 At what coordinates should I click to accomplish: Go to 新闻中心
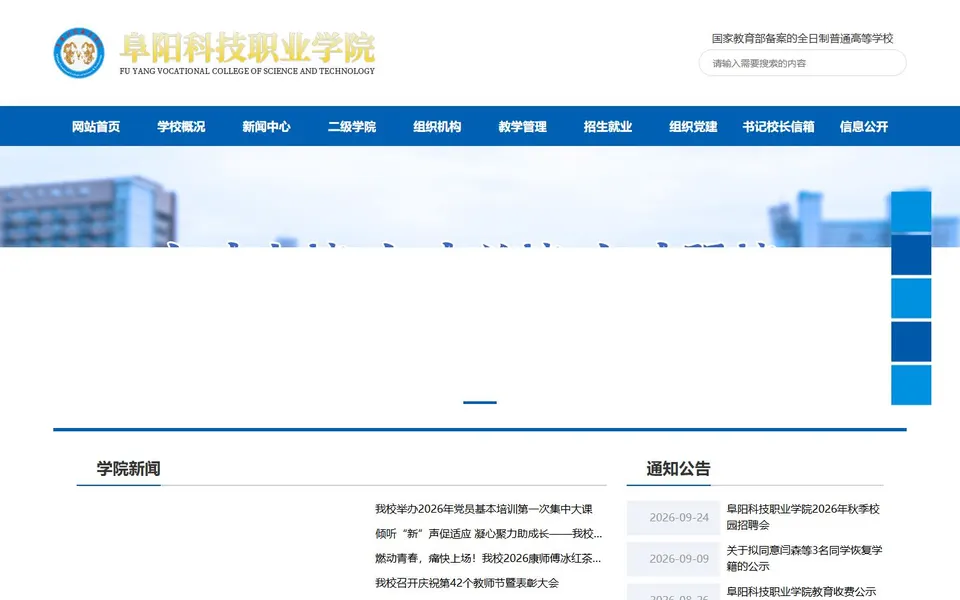click(266, 126)
